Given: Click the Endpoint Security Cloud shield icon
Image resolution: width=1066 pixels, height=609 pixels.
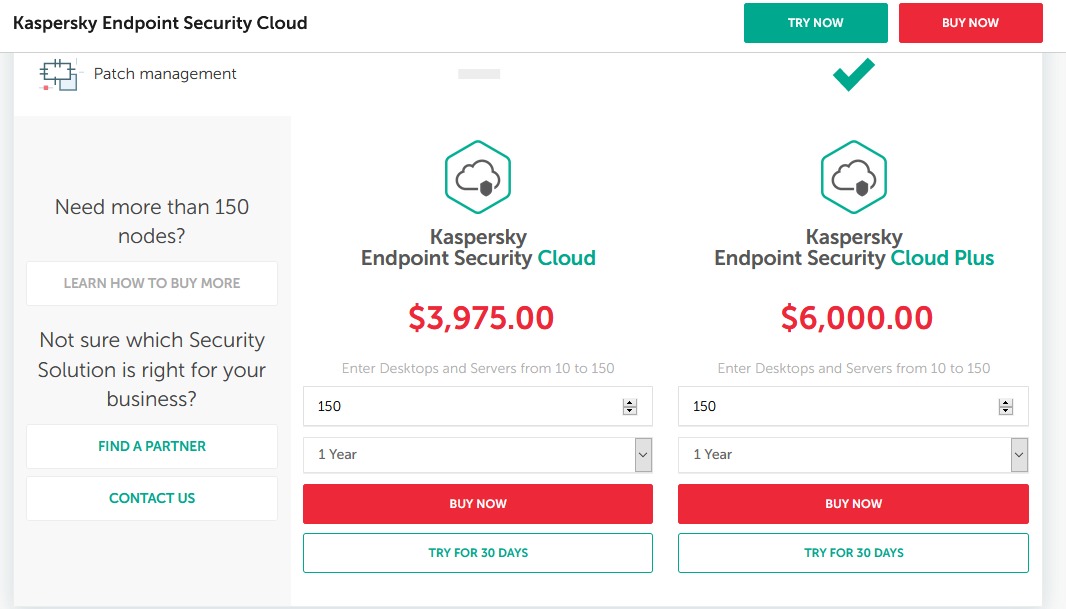Looking at the screenshot, I should point(478,178).
